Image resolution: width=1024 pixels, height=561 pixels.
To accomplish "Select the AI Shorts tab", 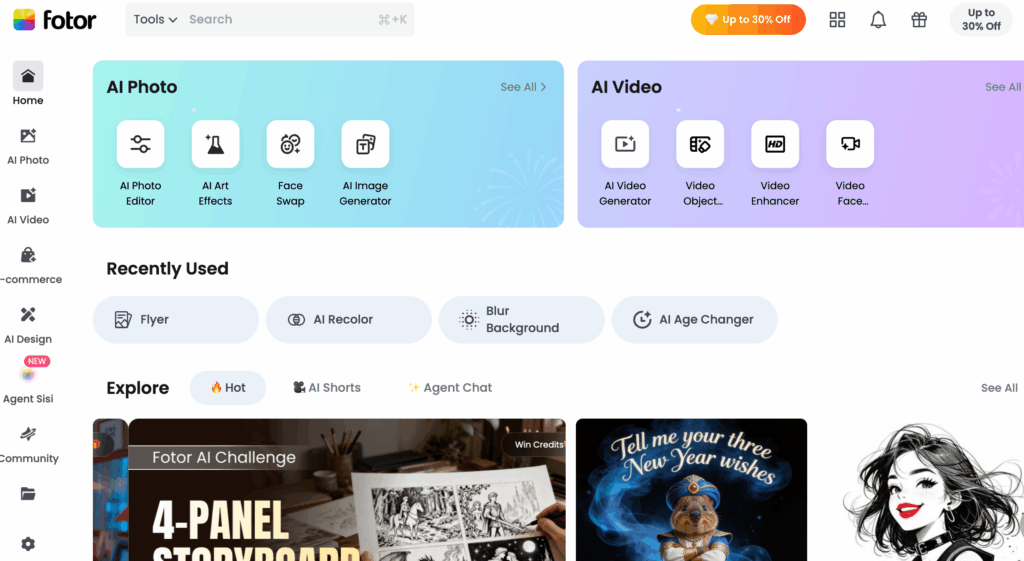I will tap(327, 388).
